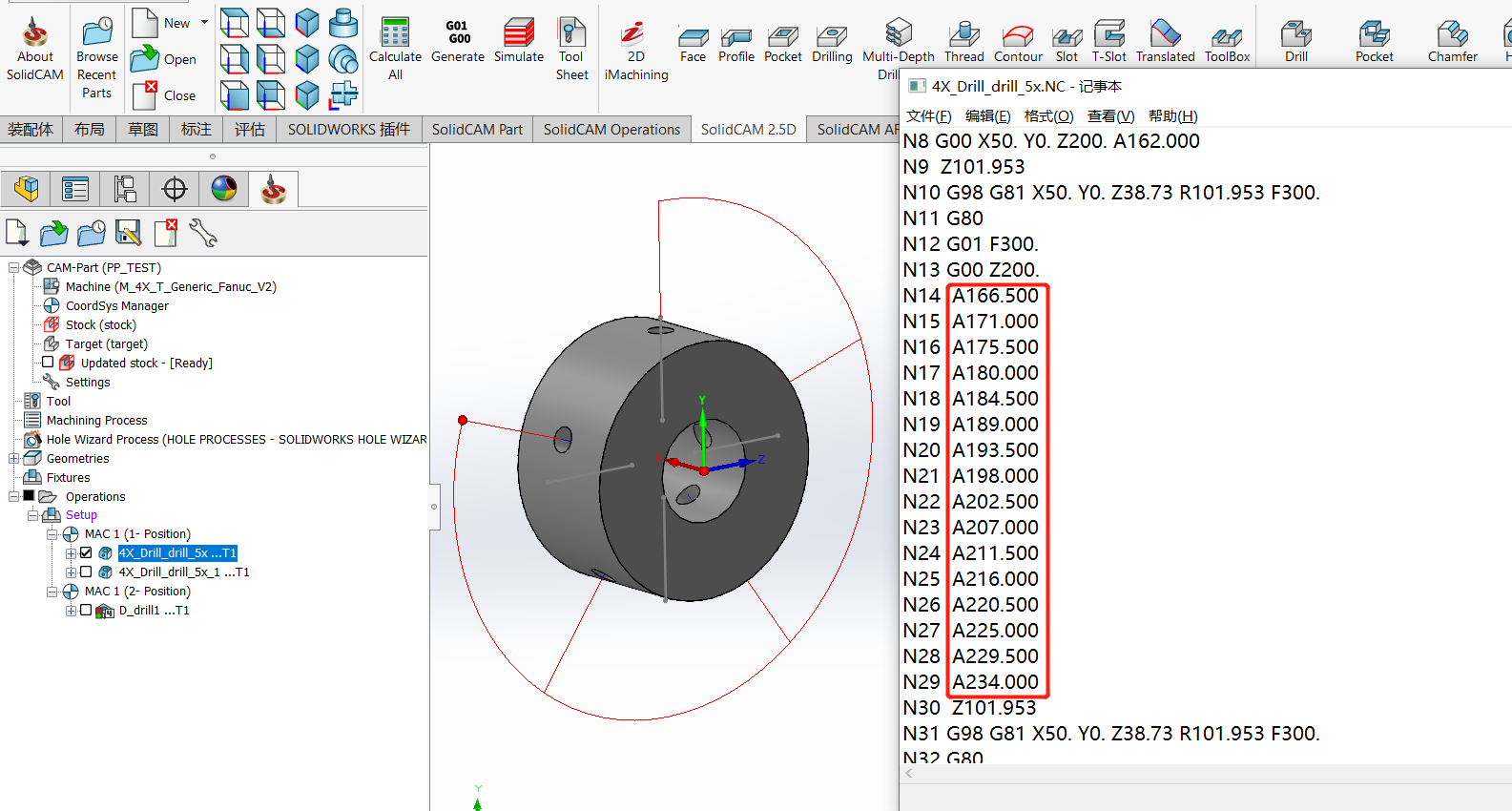Expand the 4X_Drill_drill_5x_1 operation
1512x811 pixels.
71,572
